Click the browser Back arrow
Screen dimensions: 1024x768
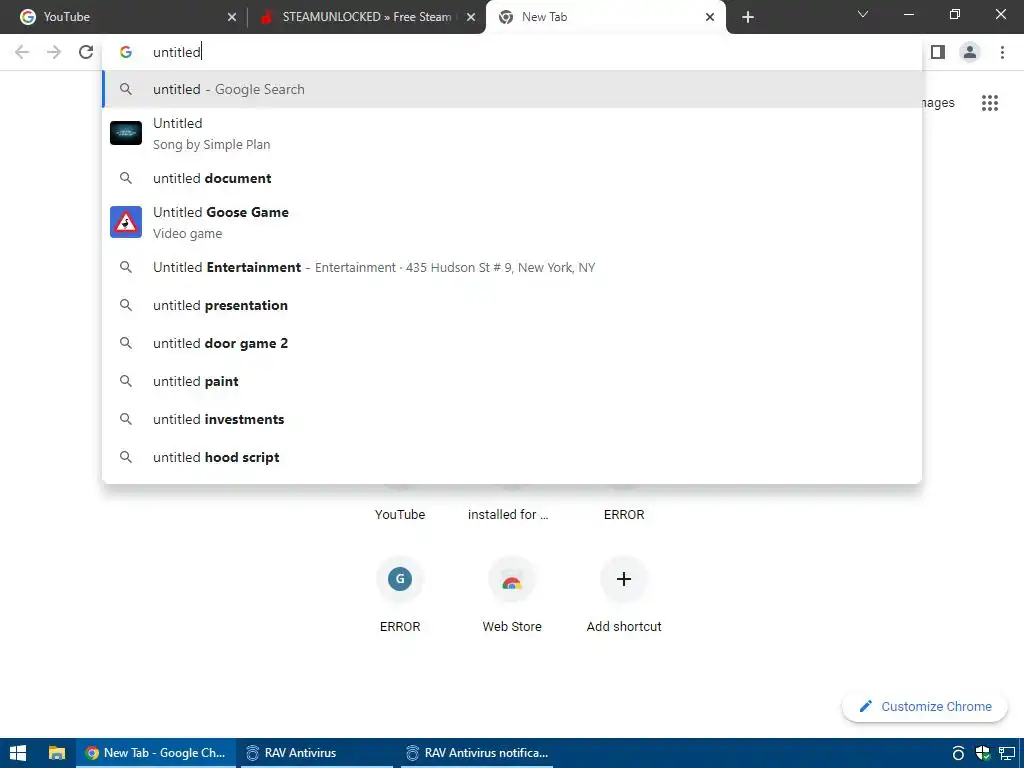coord(22,52)
